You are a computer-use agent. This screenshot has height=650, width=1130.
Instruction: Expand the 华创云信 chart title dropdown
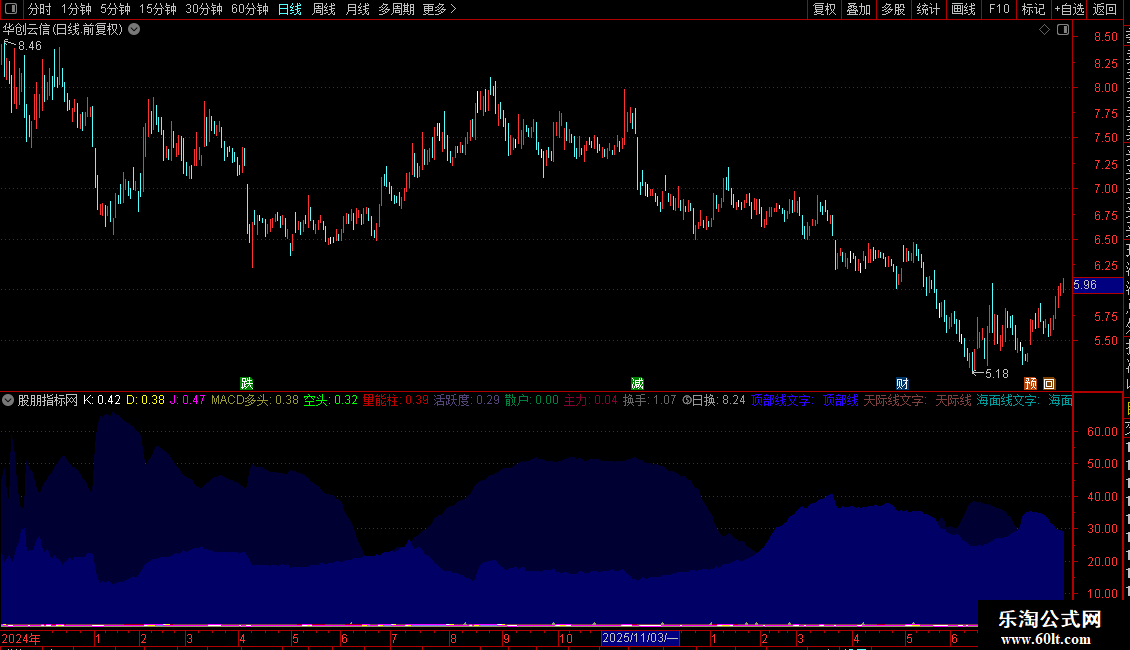[x=134, y=30]
